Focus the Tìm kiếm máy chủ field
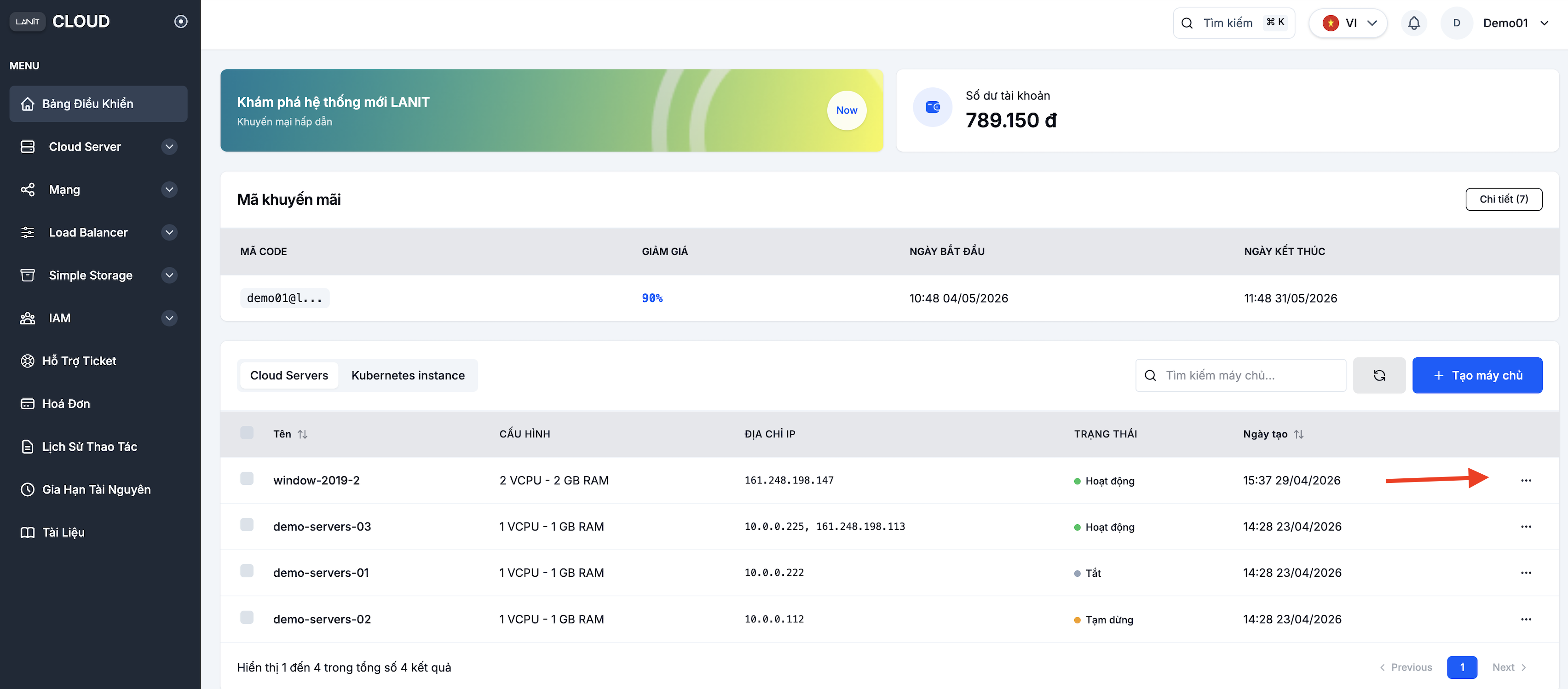 1241,375
